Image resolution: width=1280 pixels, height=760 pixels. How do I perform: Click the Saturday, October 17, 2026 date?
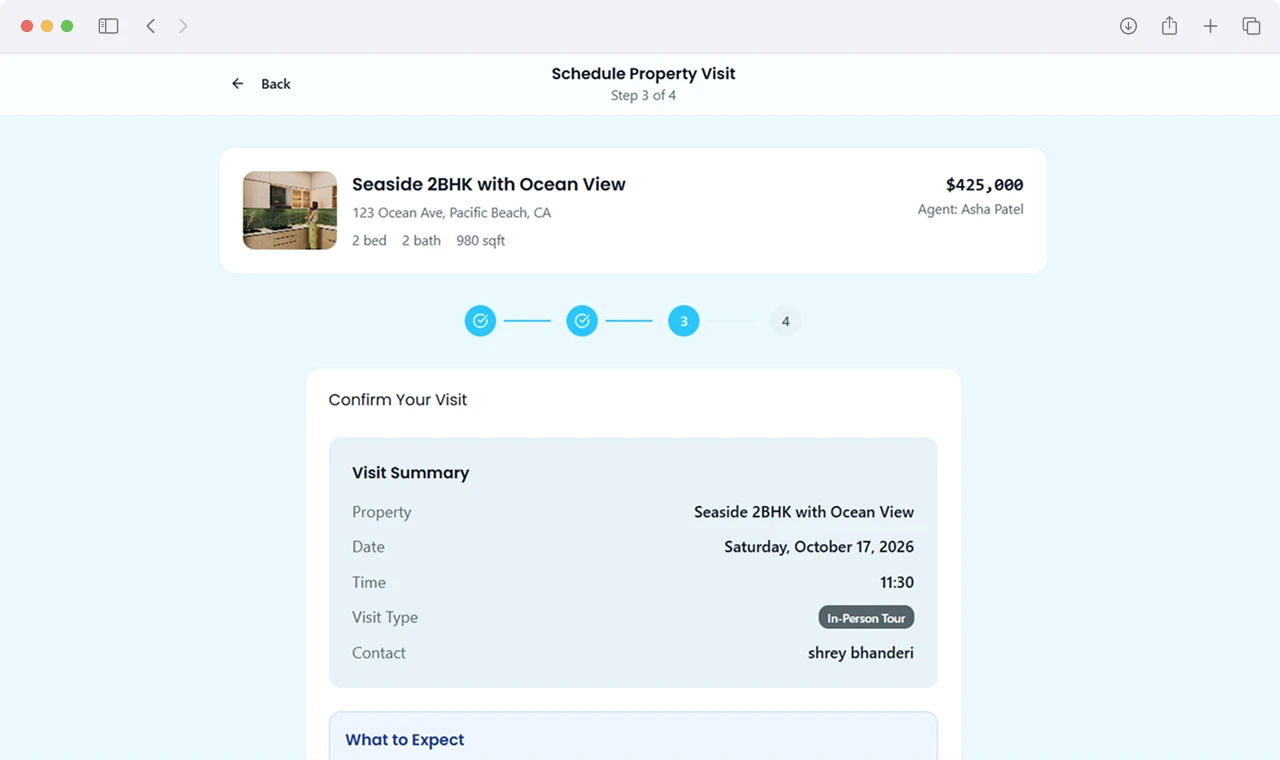pyautogui.click(x=819, y=547)
